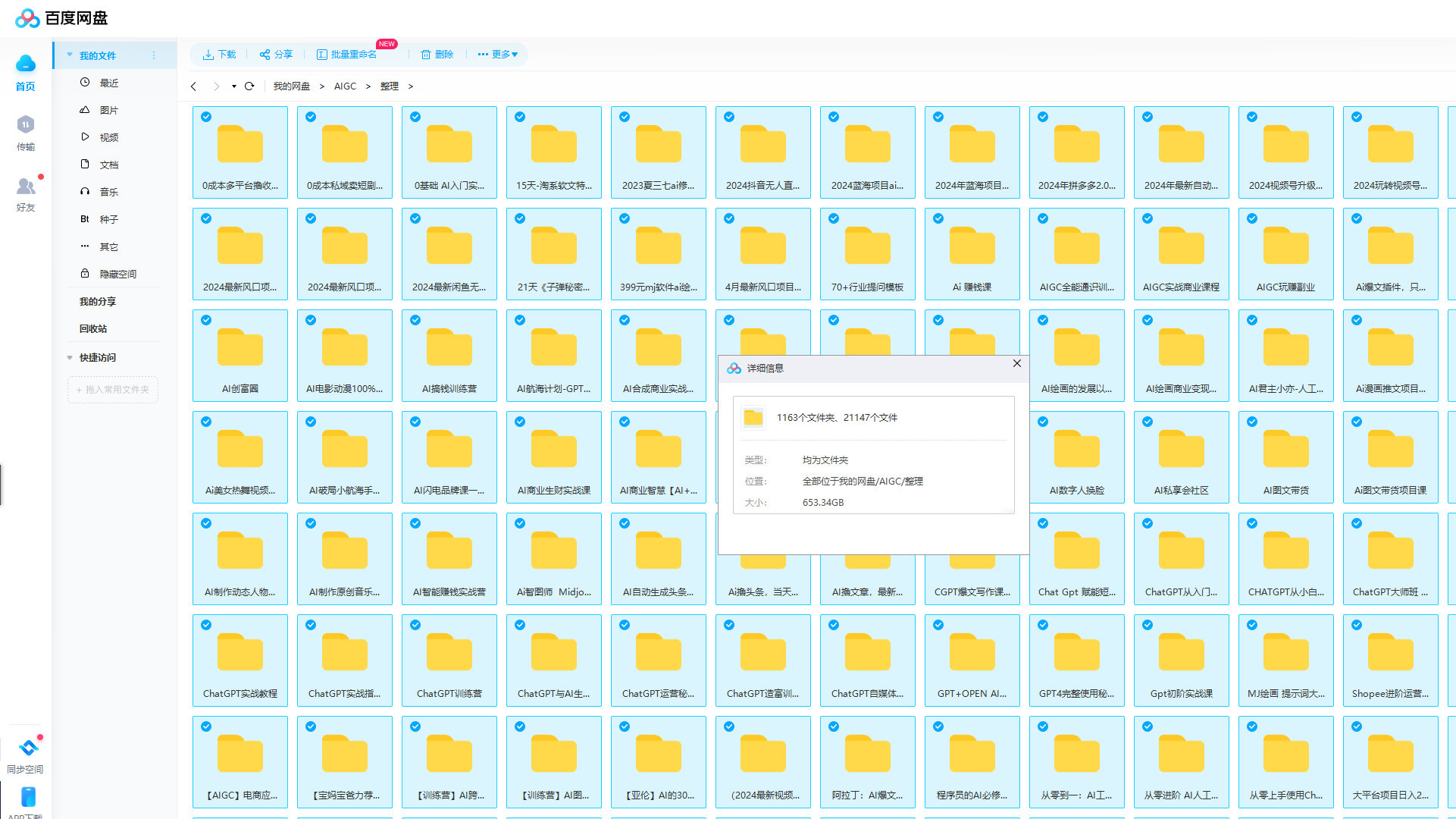The height and width of the screenshot is (819, 1456).
Task: Open the 同步空间 sync space icon
Action: pyautogui.click(x=28, y=748)
